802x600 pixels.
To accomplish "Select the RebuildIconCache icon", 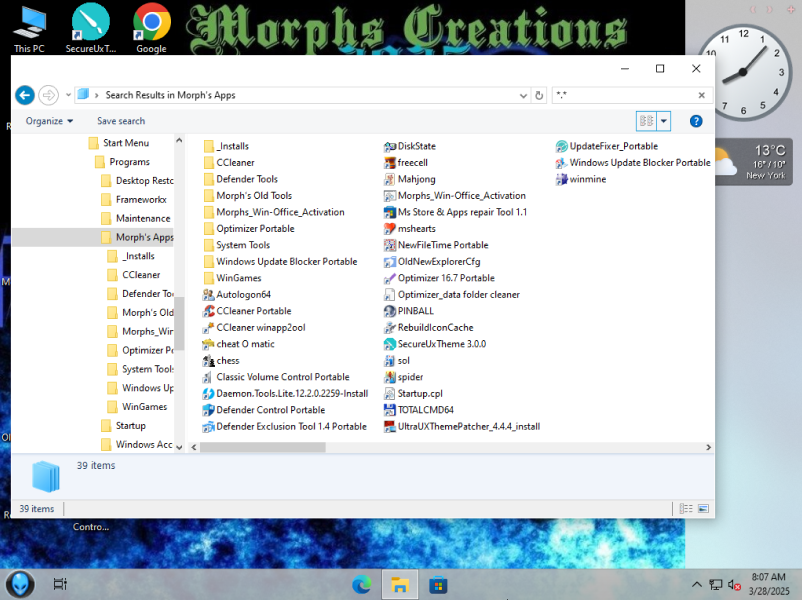I will 390,328.
